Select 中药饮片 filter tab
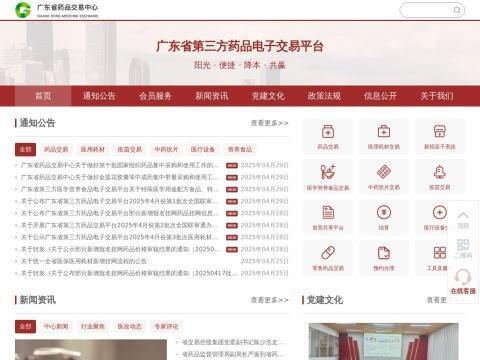This screenshot has height=360, width=480. point(166,149)
